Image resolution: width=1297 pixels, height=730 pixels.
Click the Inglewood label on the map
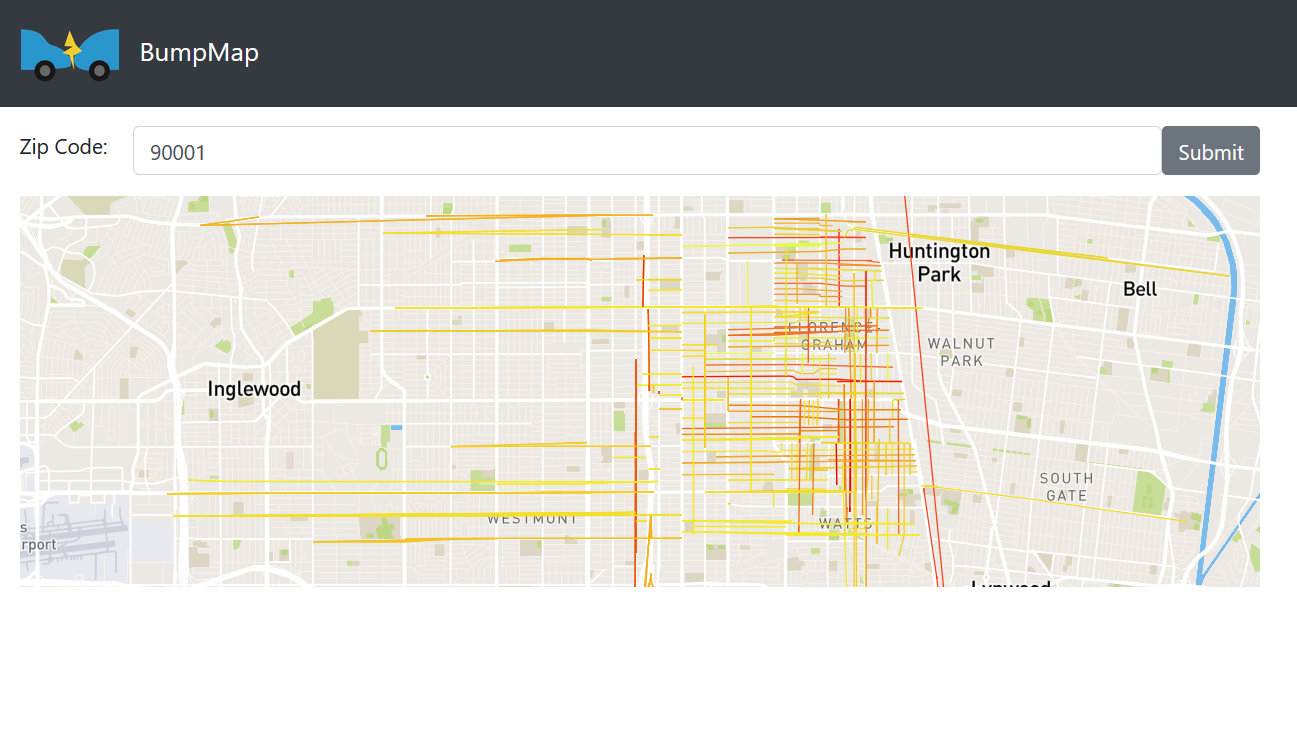[253, 388]
